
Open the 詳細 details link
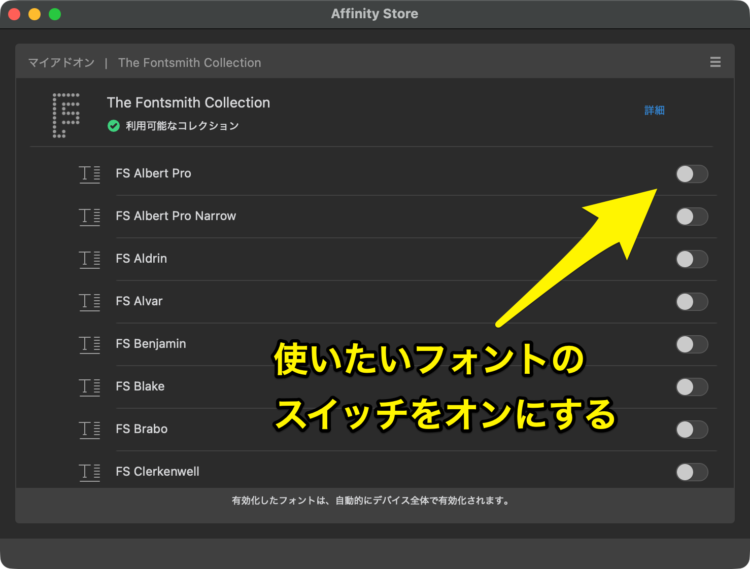[654, 110]
